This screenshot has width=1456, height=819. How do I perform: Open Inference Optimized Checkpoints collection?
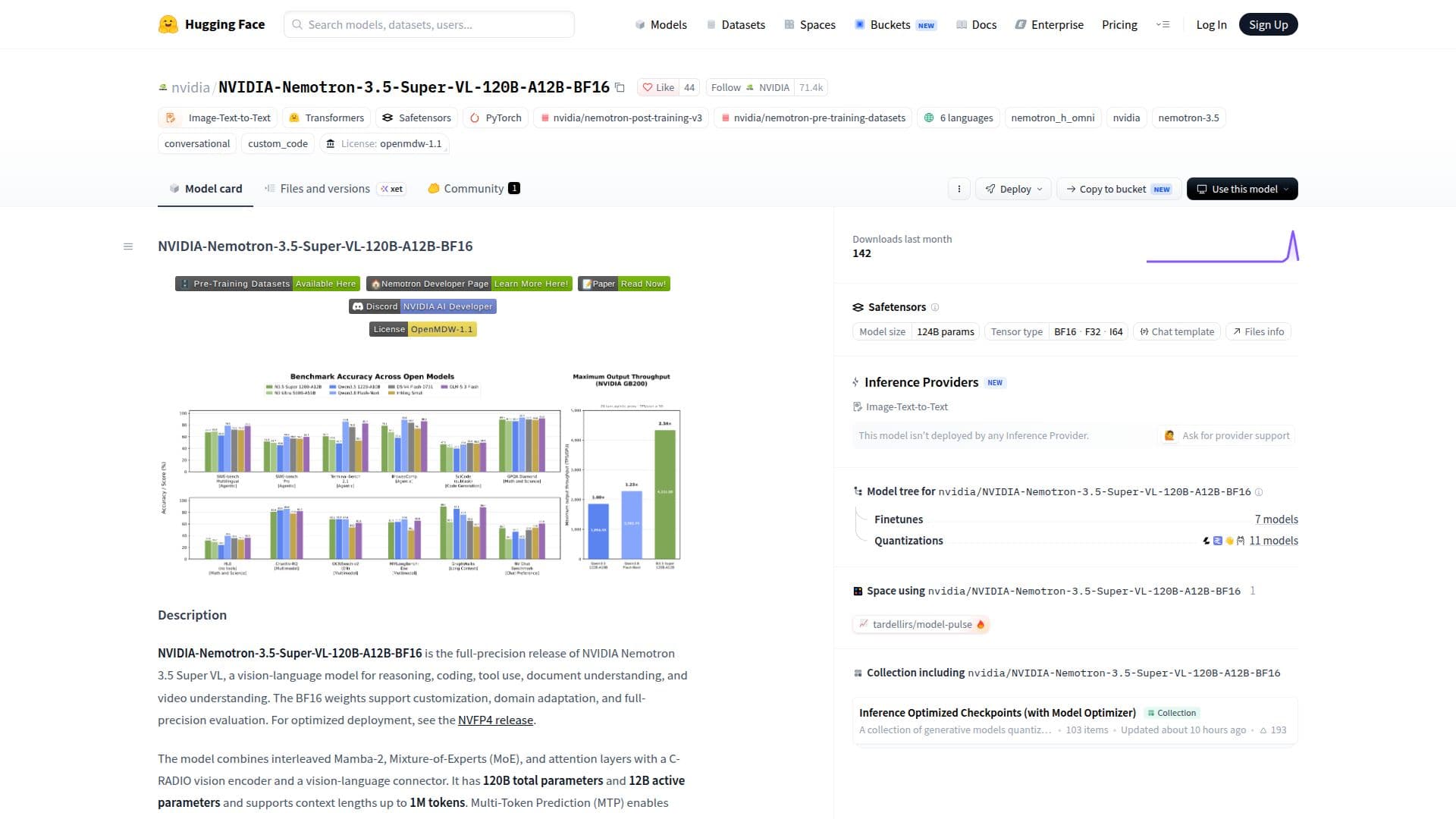[x=1075, y=721]
